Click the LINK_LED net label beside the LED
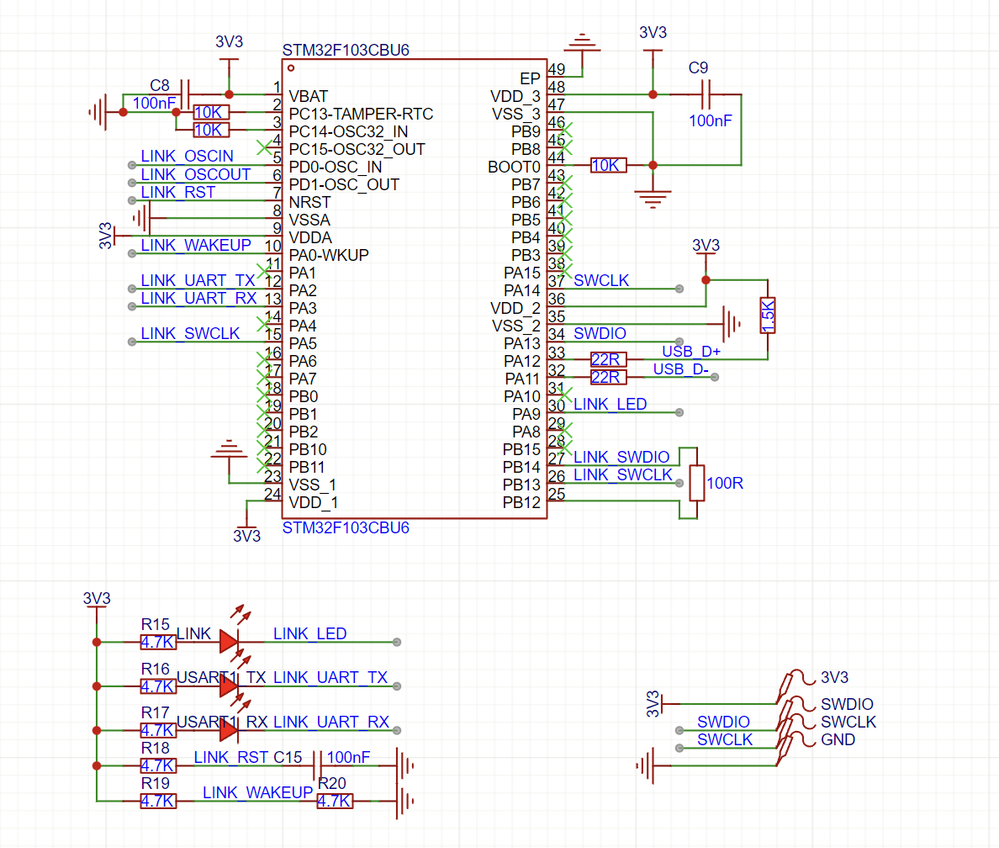 (310, 634)
